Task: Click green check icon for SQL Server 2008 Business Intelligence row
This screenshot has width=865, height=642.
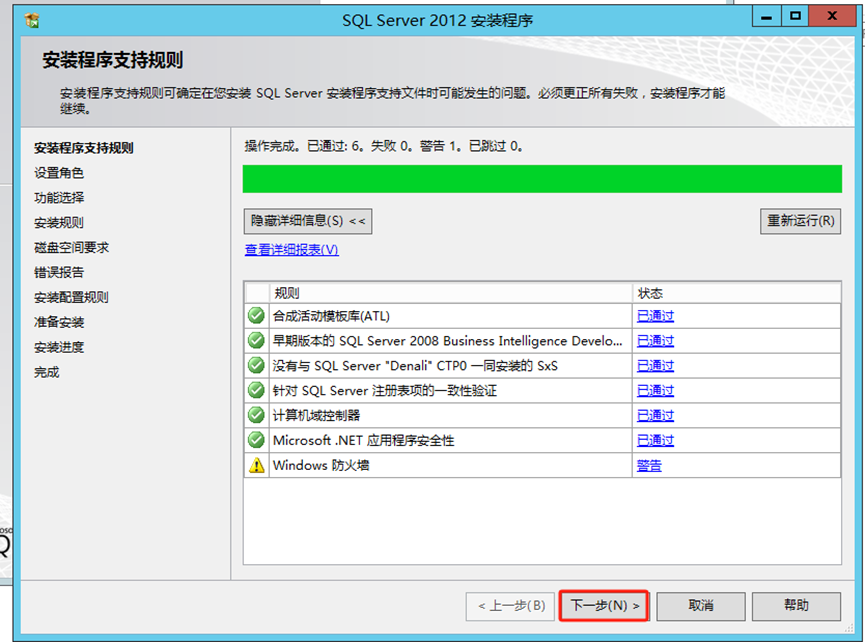Action: click(256, 340)
